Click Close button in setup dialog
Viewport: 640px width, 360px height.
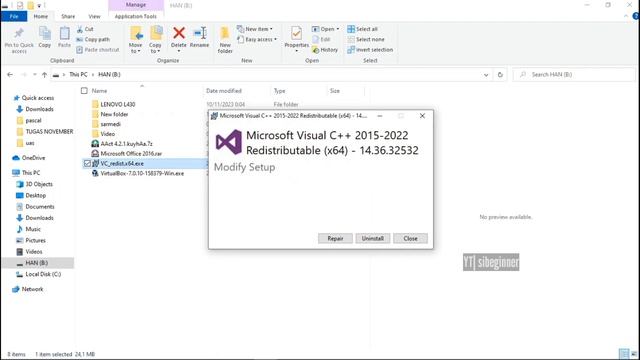(x=410, y=238)
